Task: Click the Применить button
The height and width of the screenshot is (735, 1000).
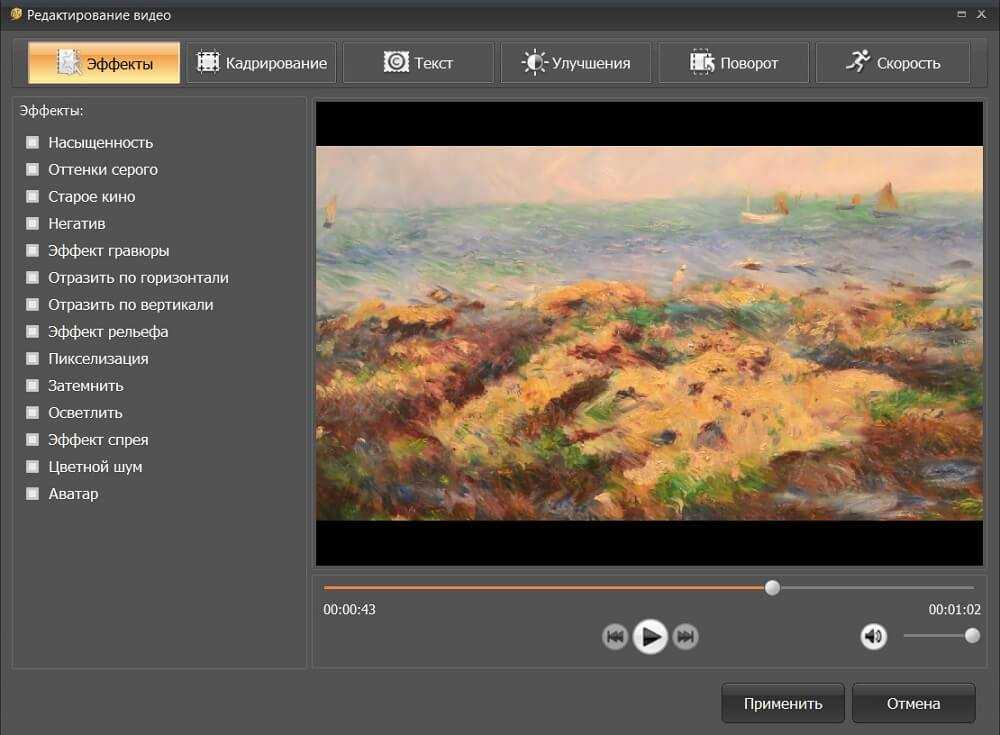Action: click(783, 703)
